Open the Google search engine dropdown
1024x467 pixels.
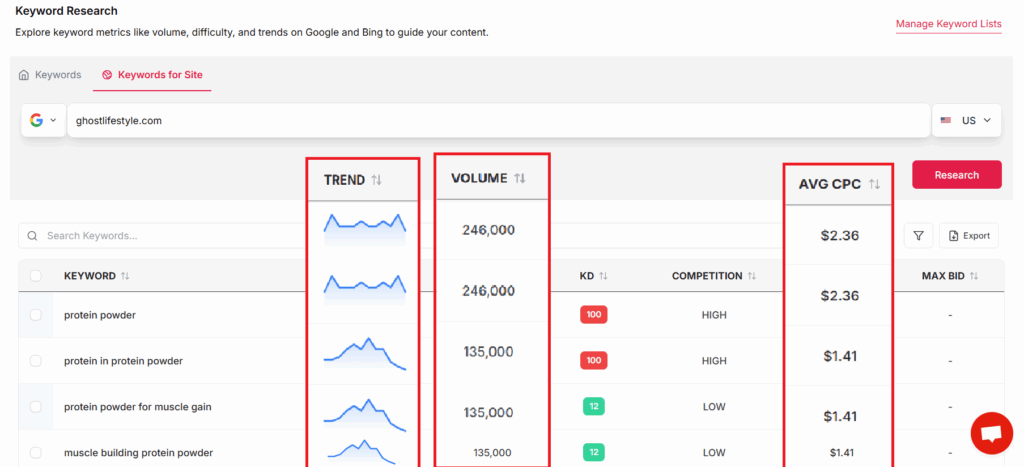pyautogui.click(x=43, y=120)
